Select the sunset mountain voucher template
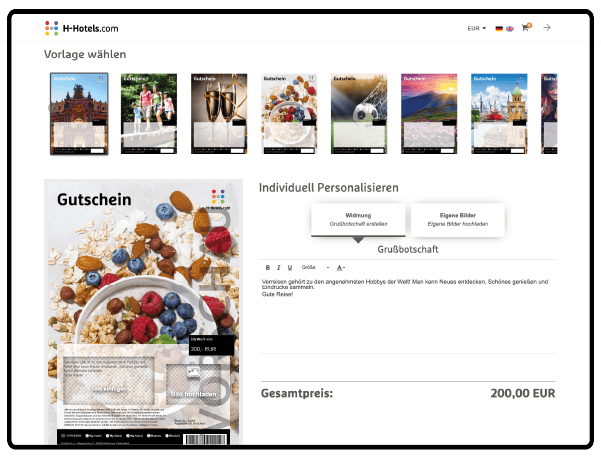 click(x=428, y=113)
